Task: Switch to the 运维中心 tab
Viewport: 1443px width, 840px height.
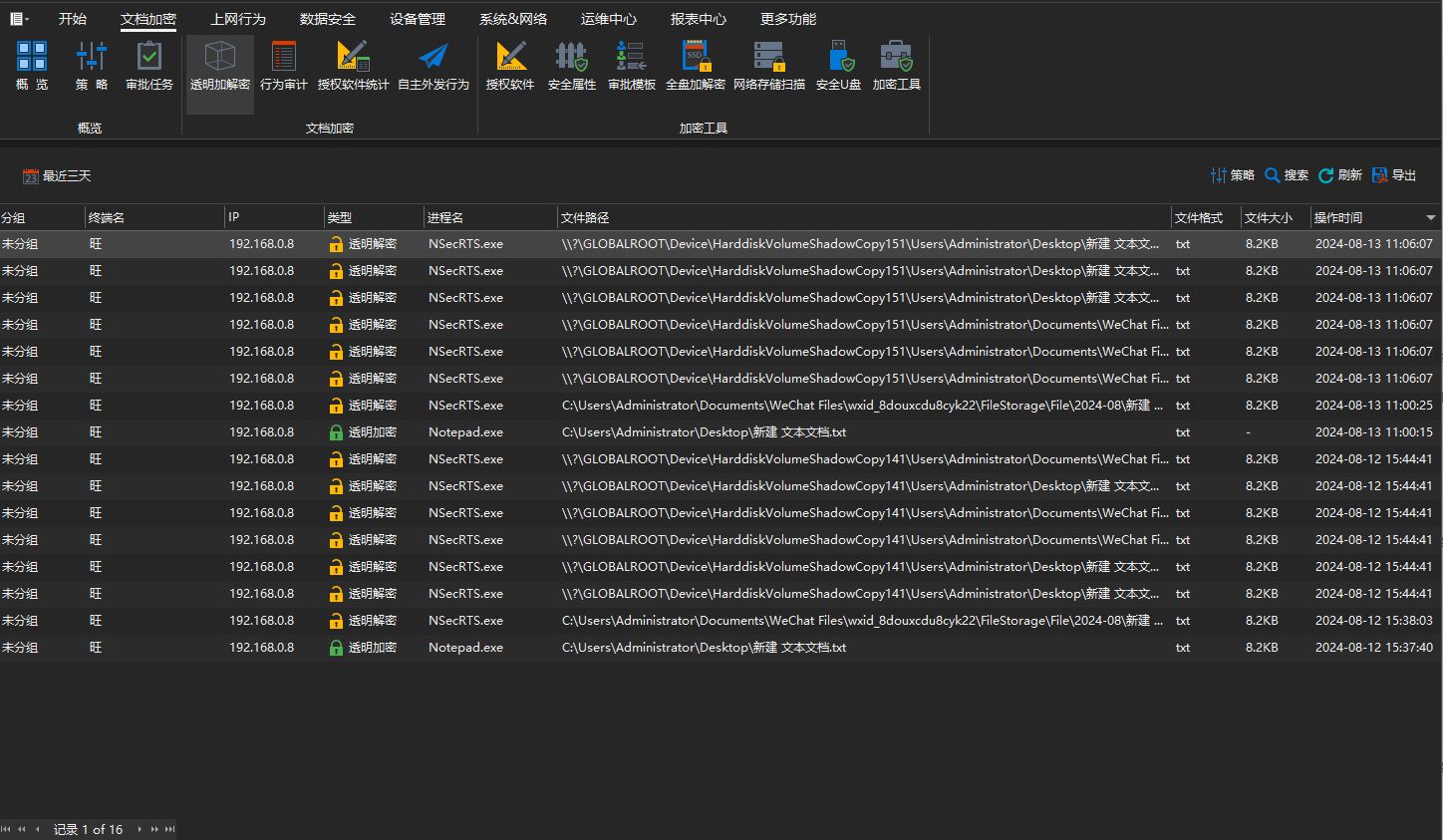Action: pyautogui.click(x=609, y=19)
